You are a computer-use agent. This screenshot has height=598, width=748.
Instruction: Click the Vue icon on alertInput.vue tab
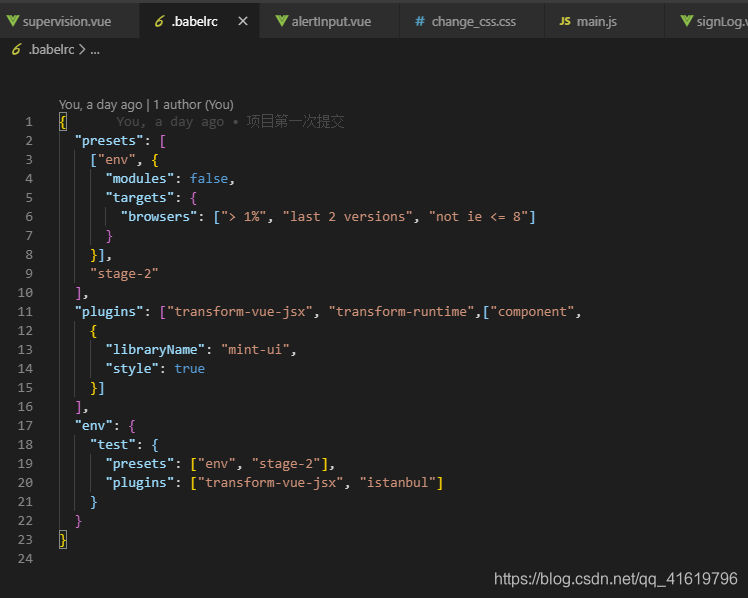coord(282,21)
